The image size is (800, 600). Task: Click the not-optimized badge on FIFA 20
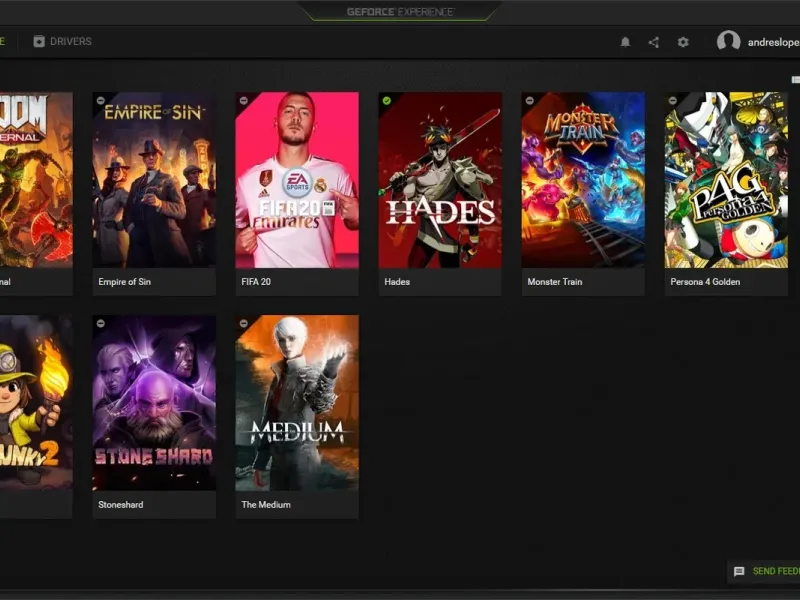click(x=243, y=101)
